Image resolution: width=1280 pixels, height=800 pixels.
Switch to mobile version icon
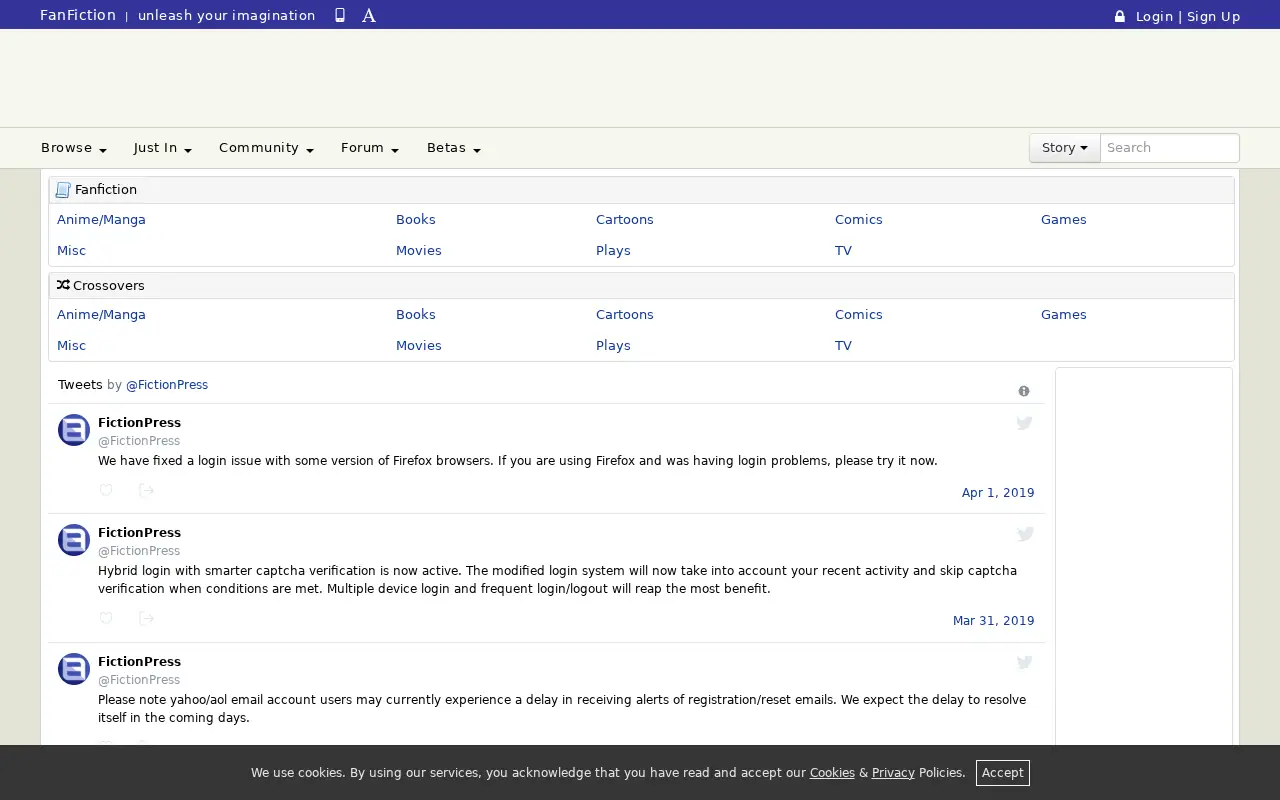click(x=340, y=15)
